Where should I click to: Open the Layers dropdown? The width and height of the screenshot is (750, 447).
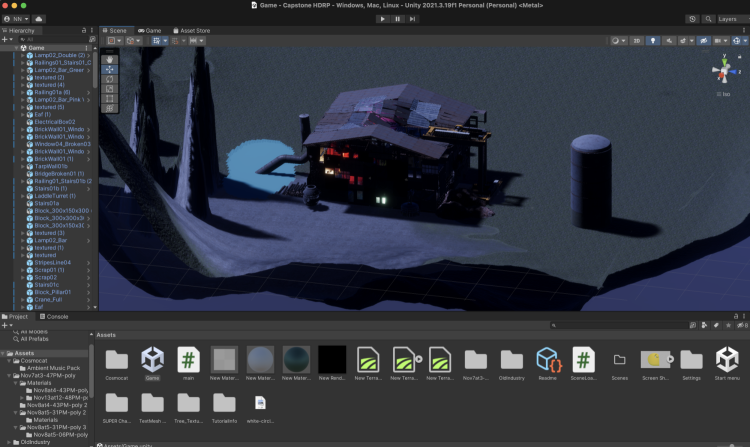[733, 19]
